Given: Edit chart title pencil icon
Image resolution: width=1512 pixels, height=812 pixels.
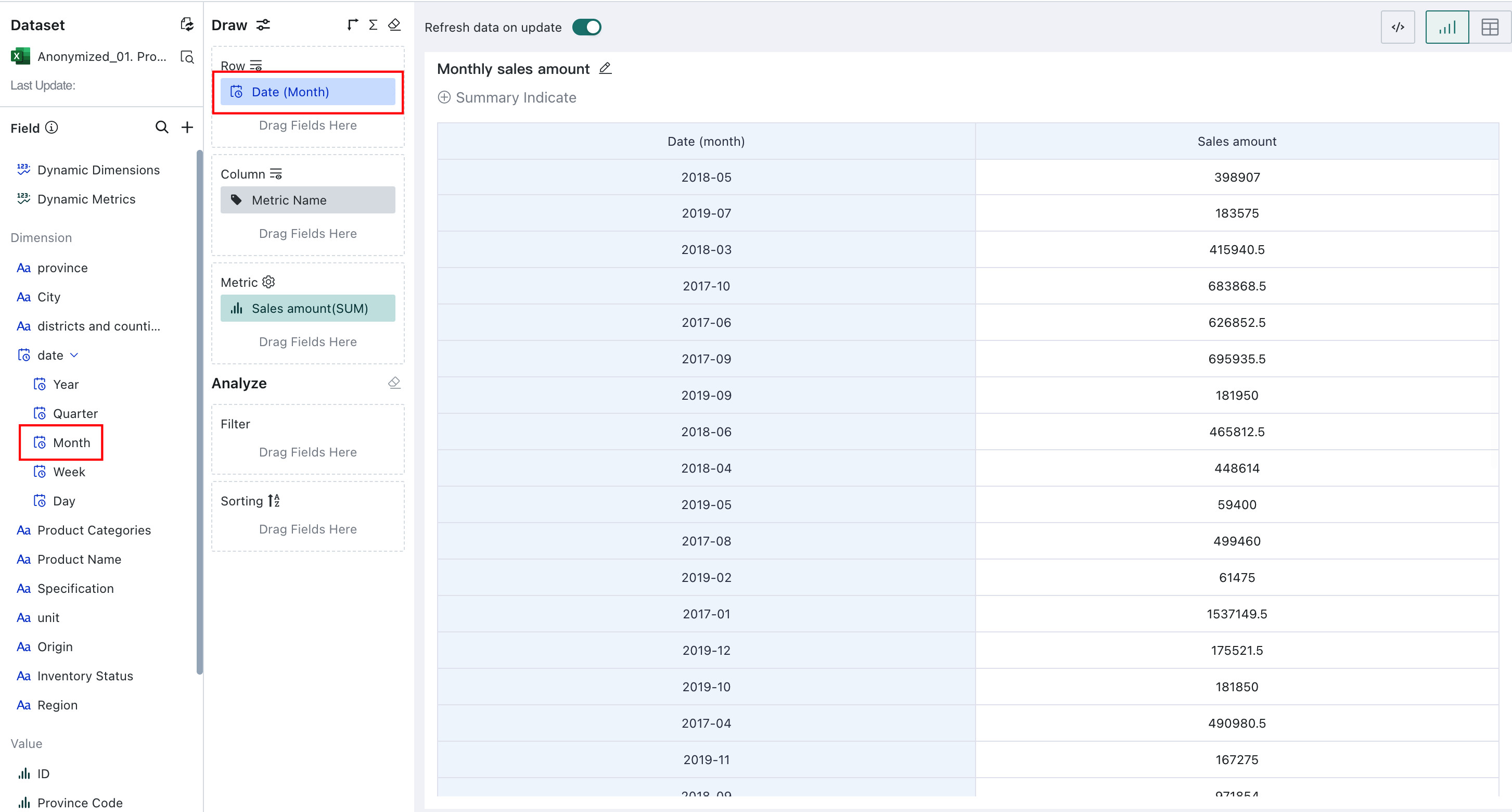Looking at the screenshot, I should (605, 69).
